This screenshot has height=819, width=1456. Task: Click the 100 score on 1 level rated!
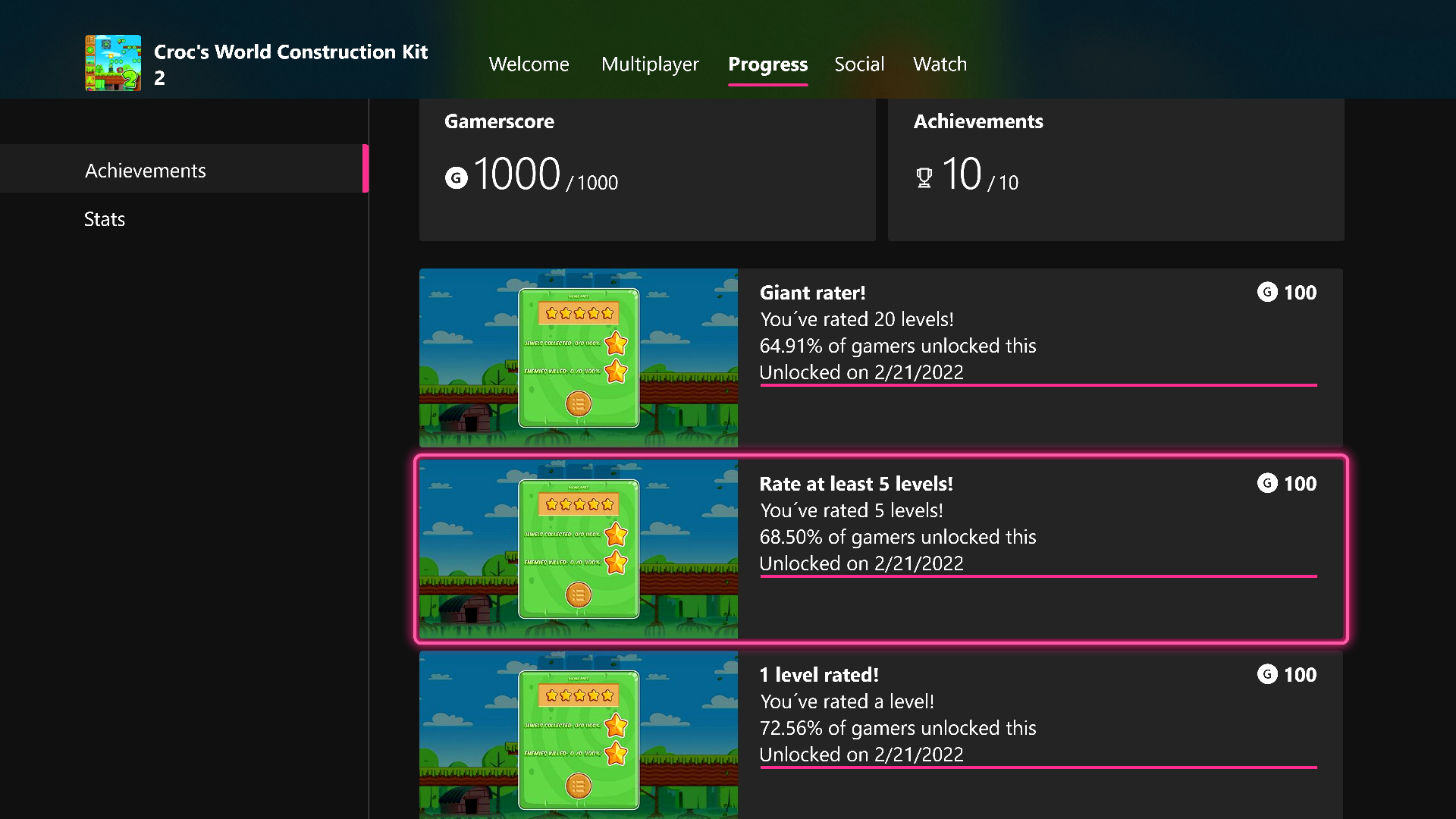click(x=1300, y=675)
